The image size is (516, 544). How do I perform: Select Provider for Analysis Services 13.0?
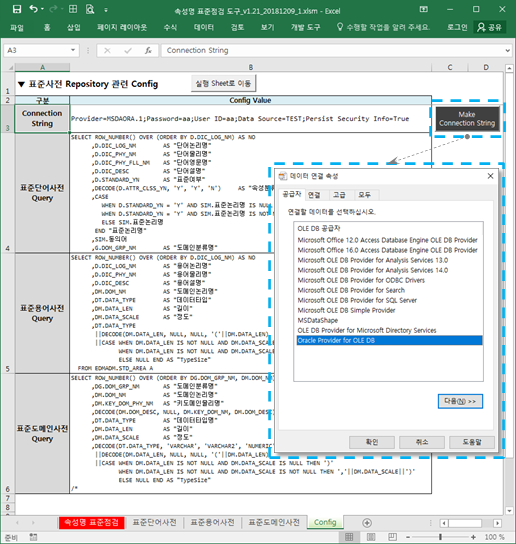[x=373, y=260]
